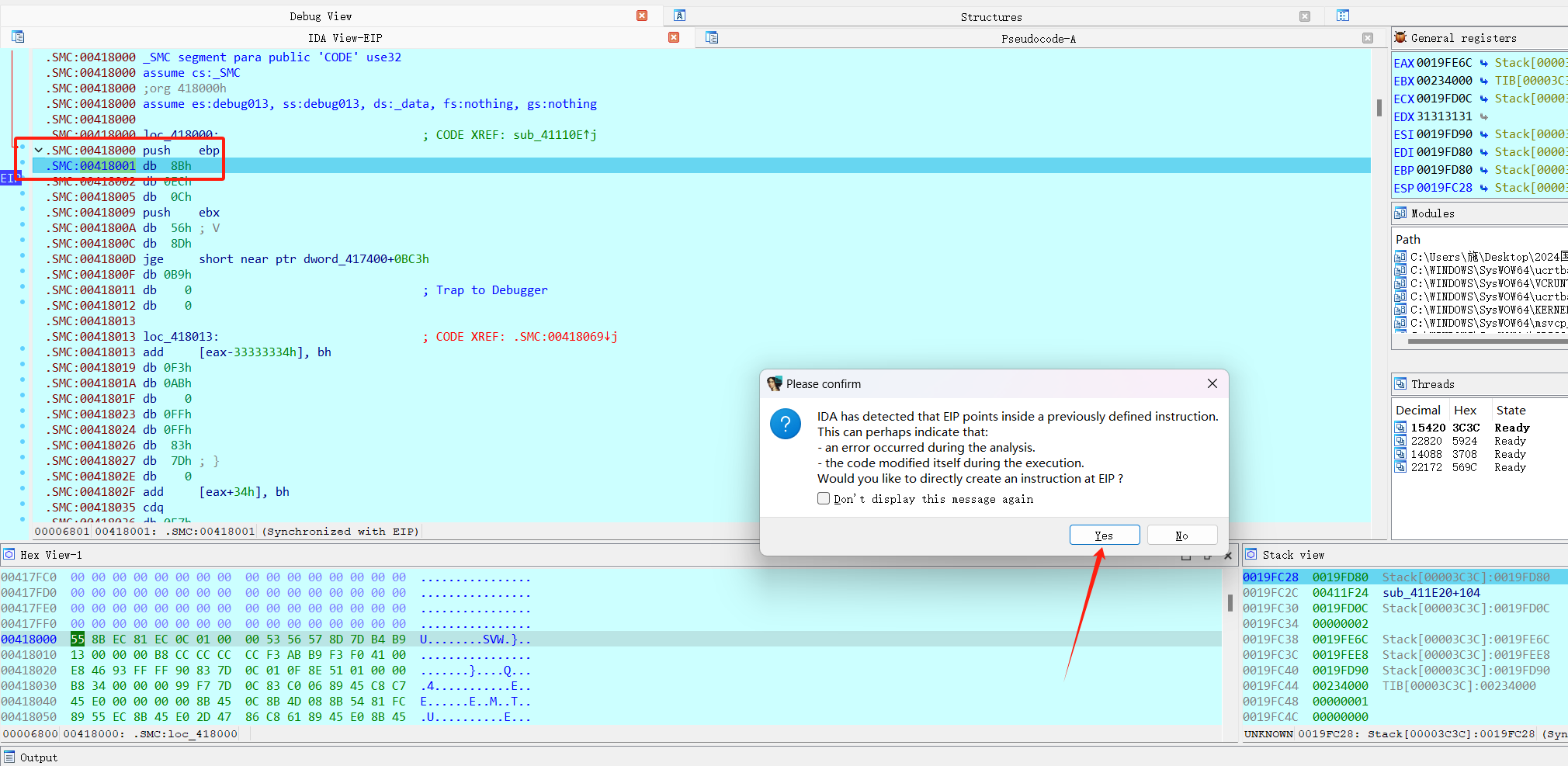Click Yes in the Please confirm dialog
The height and width of the screenshot is (766, 1568).
pyautogui.click(x=1104, y=536)
